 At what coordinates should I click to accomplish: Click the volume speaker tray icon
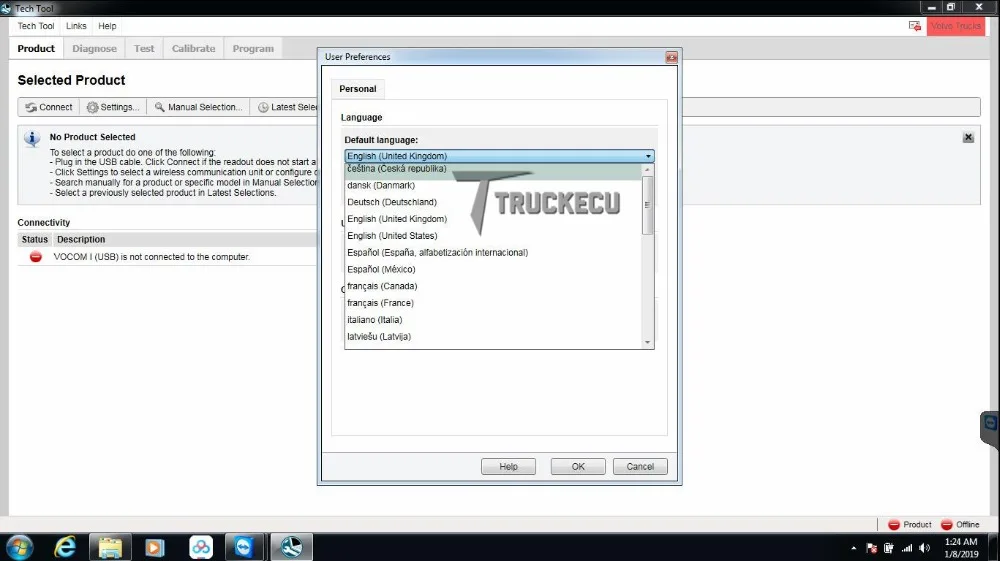tap(925, 548)
